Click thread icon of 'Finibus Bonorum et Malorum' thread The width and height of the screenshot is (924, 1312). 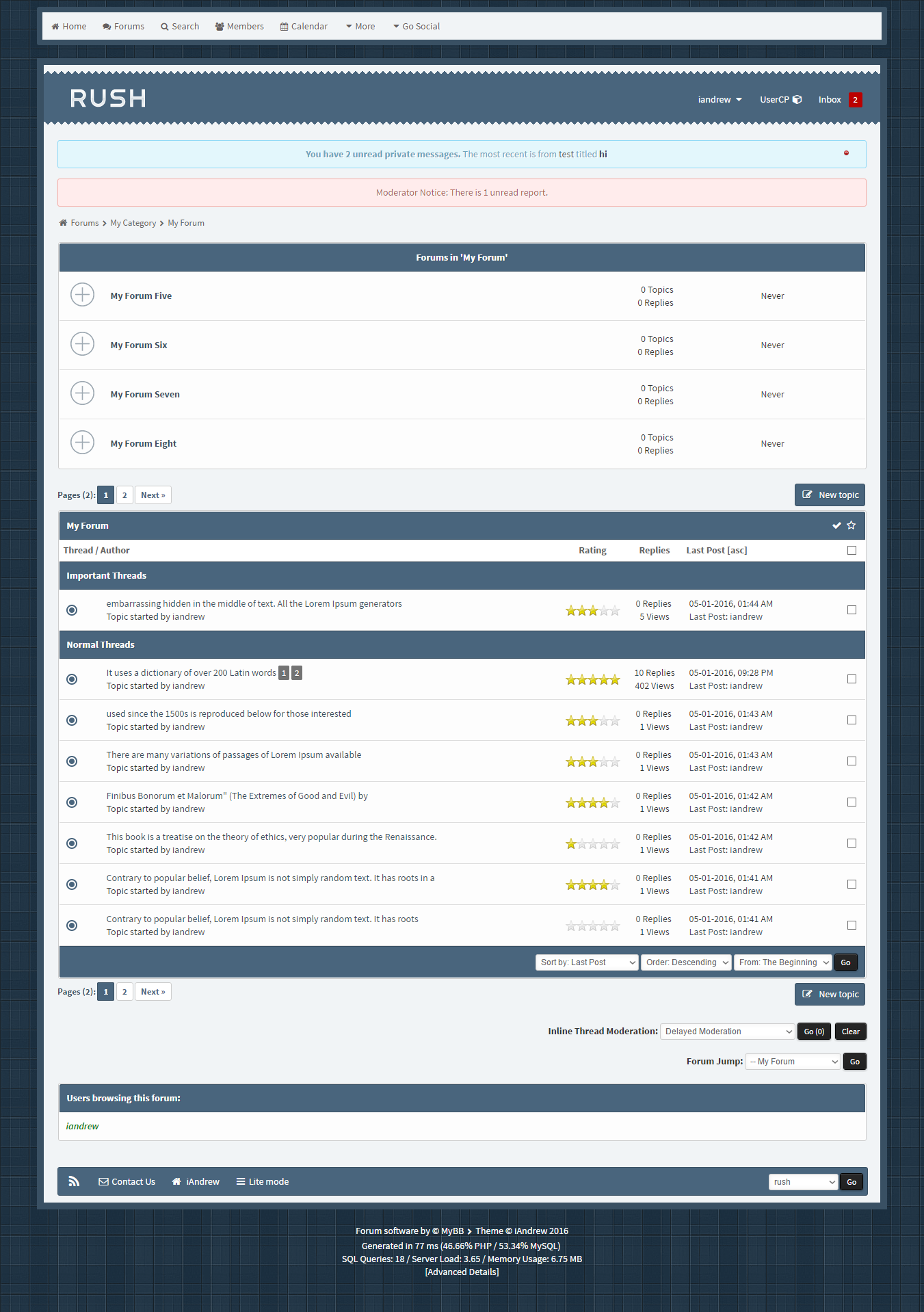[x=72, y=802]
